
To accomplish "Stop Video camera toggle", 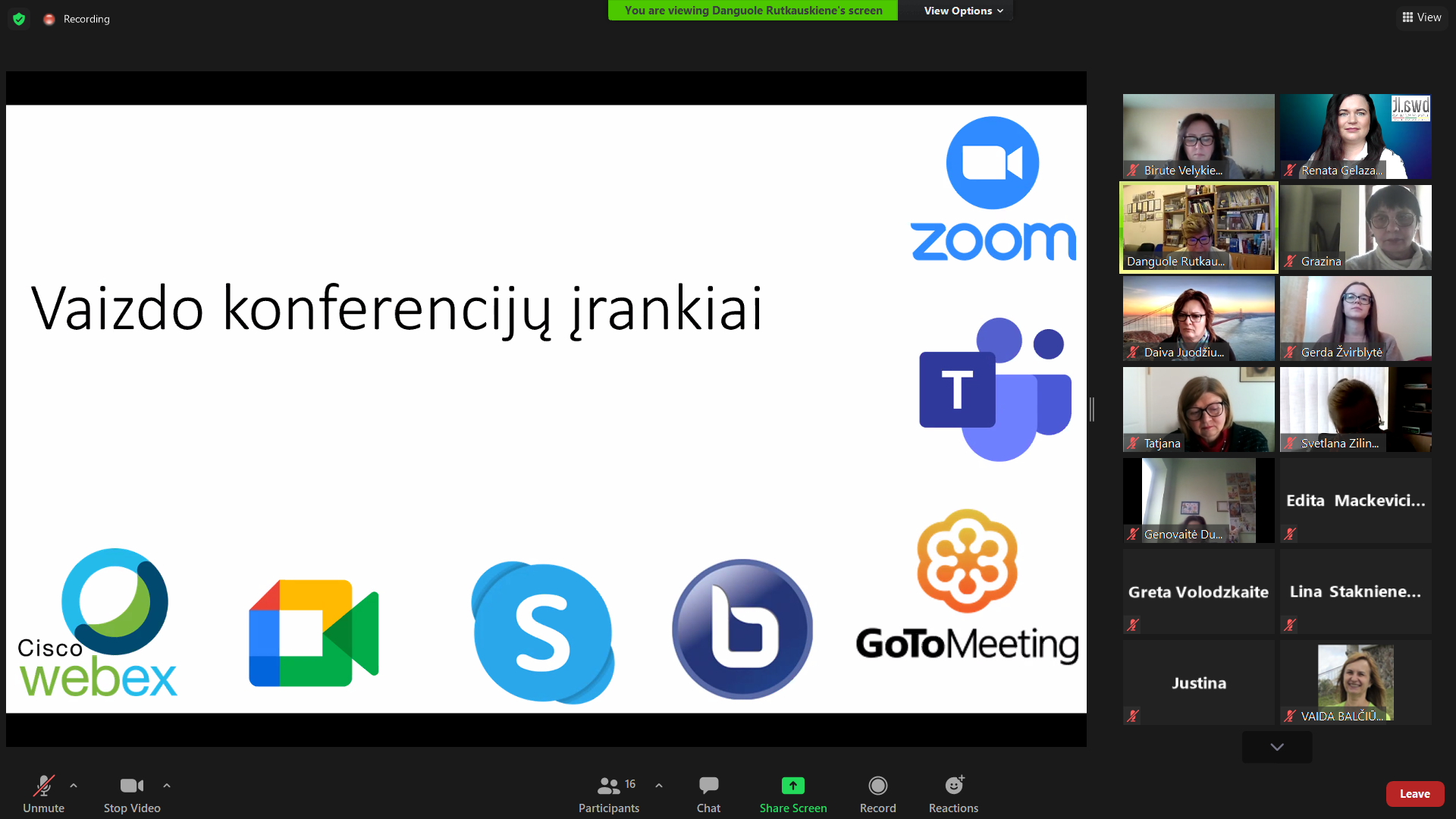I will [132, 794].
